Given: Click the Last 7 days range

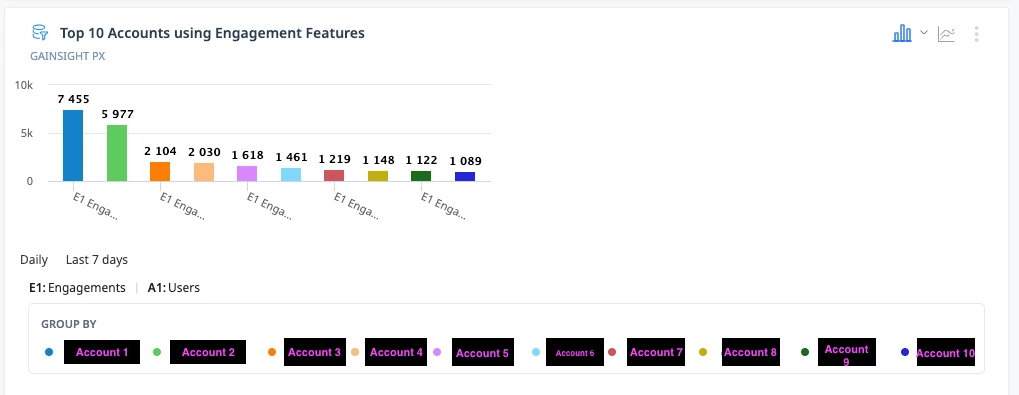Looking at the screenshot, I should click(97, 260).
